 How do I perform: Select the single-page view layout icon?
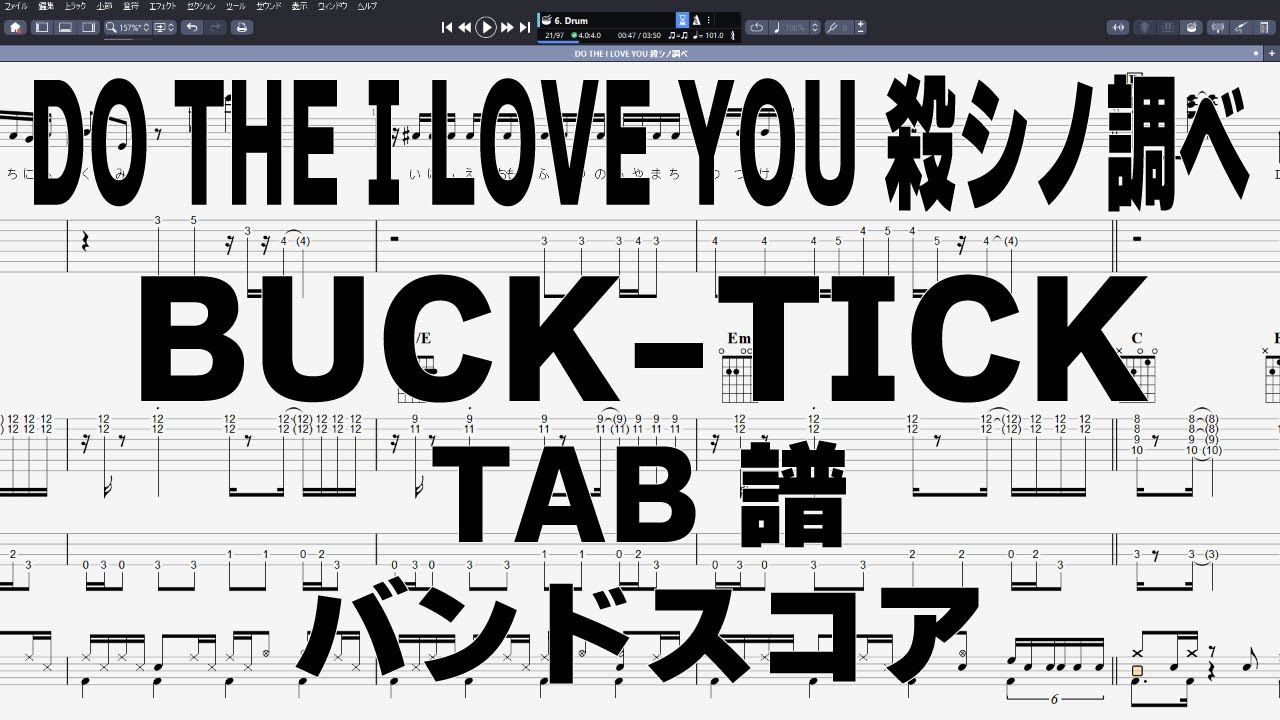click(42, 27)
